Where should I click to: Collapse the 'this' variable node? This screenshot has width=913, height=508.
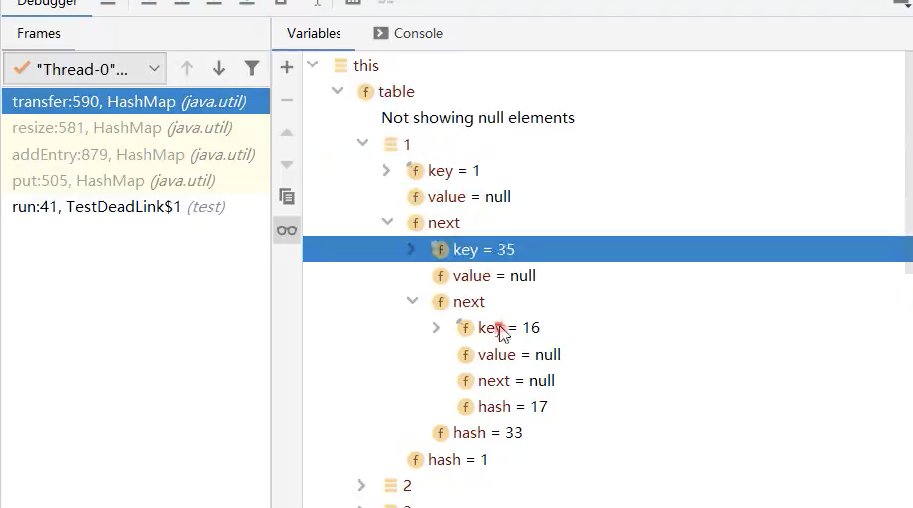(313, 64)
